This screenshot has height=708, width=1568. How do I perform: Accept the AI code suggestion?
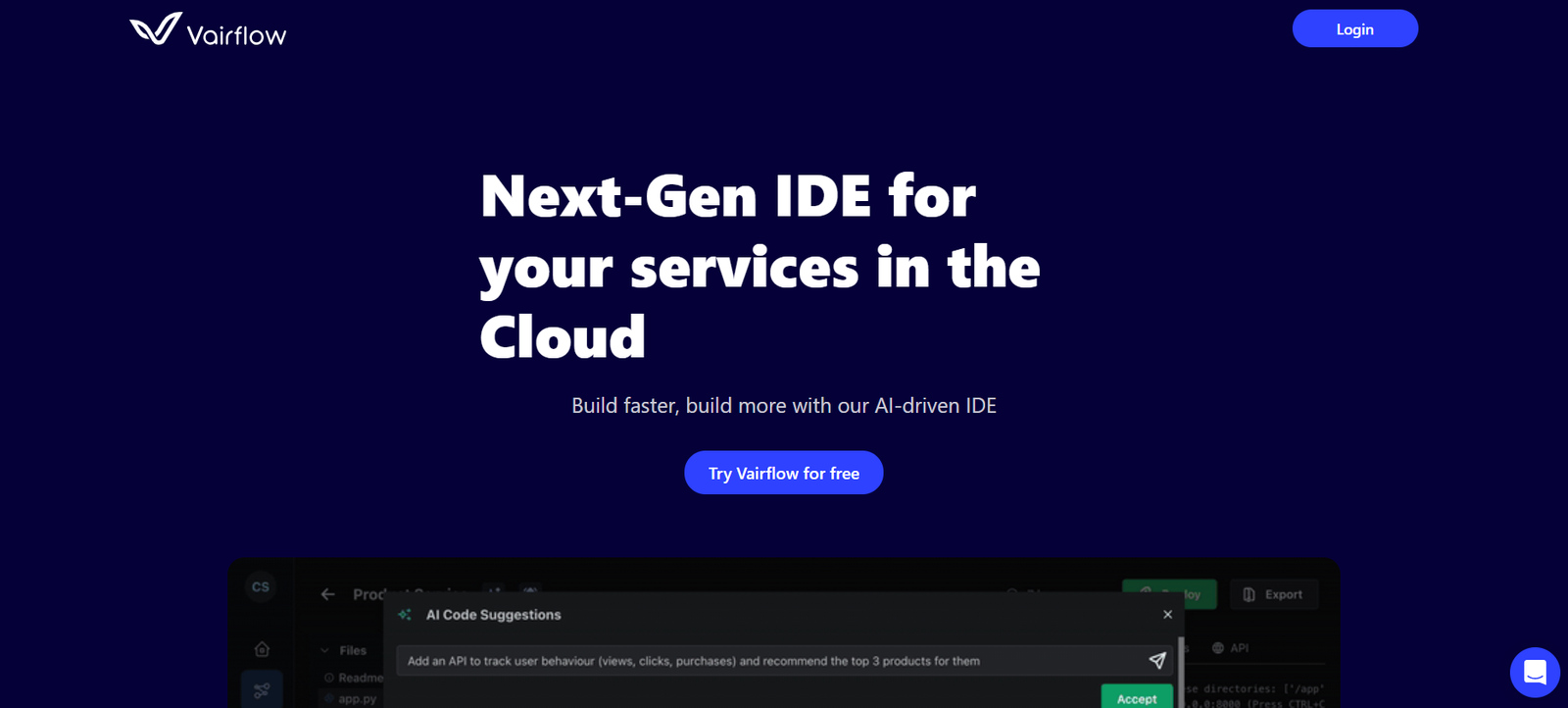(x=1137, y=698)
